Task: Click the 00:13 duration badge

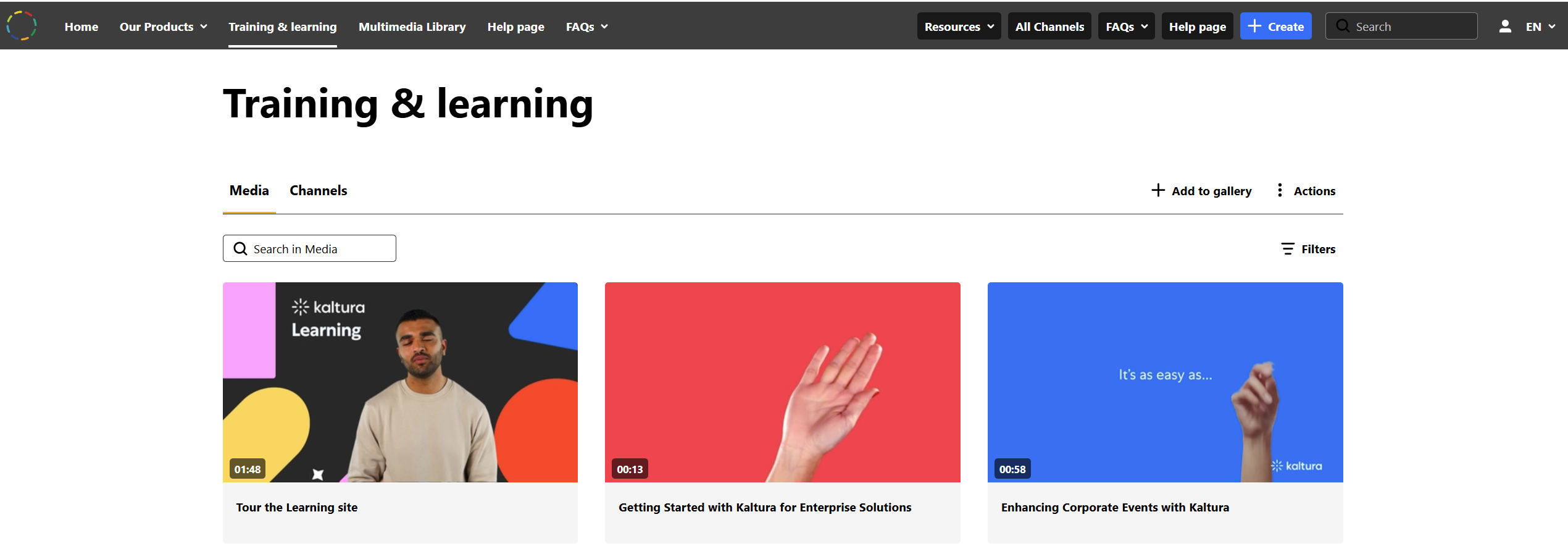Action: coord(630,469)
